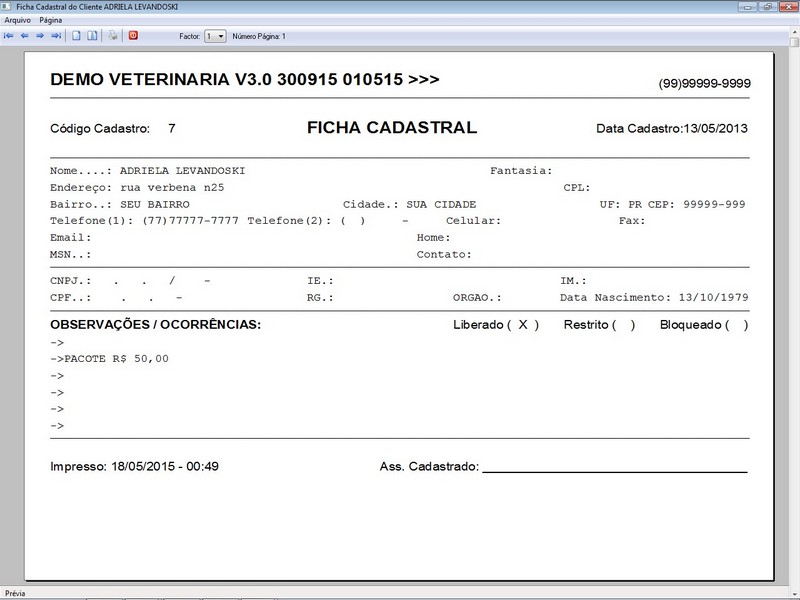Click the 'Email:' label

[70, 237]
